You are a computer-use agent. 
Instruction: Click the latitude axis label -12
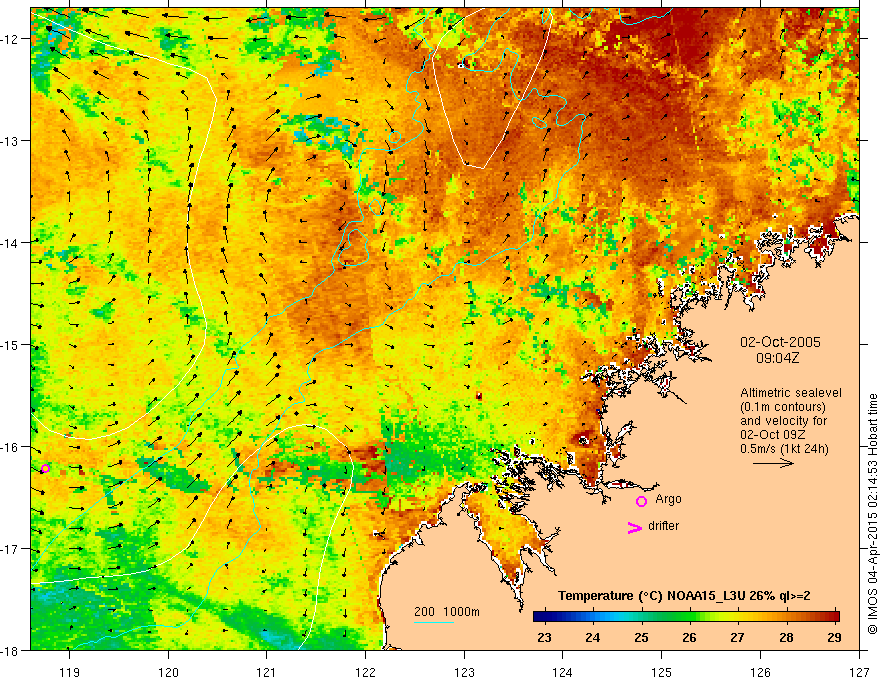(x=11, y=39)
